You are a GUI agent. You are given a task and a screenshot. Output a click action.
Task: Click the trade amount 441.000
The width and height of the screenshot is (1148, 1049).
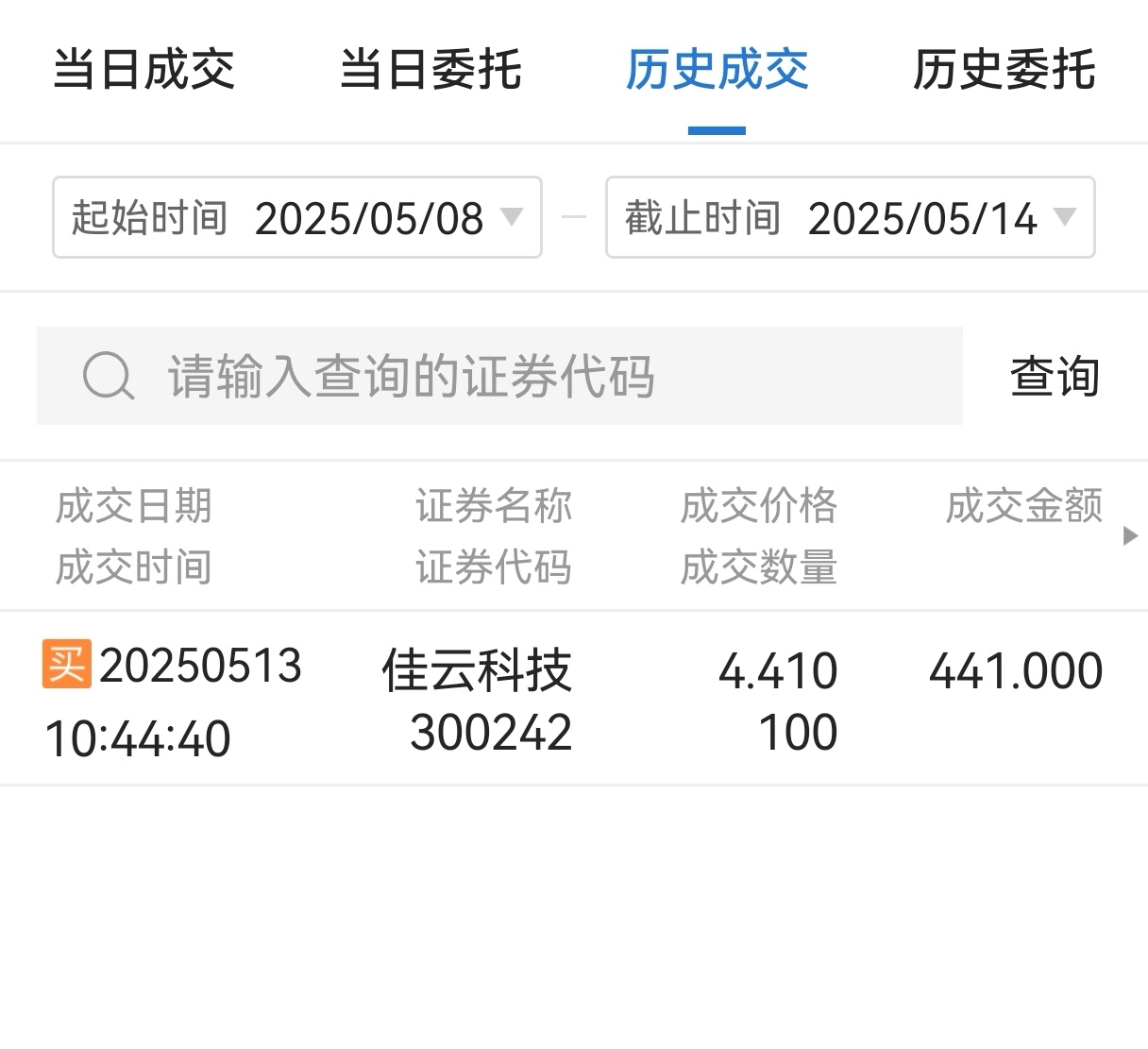pos(1016,671)
